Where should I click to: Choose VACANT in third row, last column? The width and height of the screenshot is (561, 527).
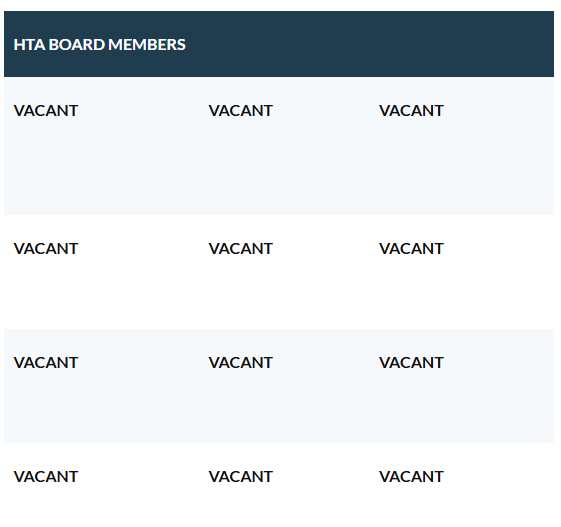(411, 362)
